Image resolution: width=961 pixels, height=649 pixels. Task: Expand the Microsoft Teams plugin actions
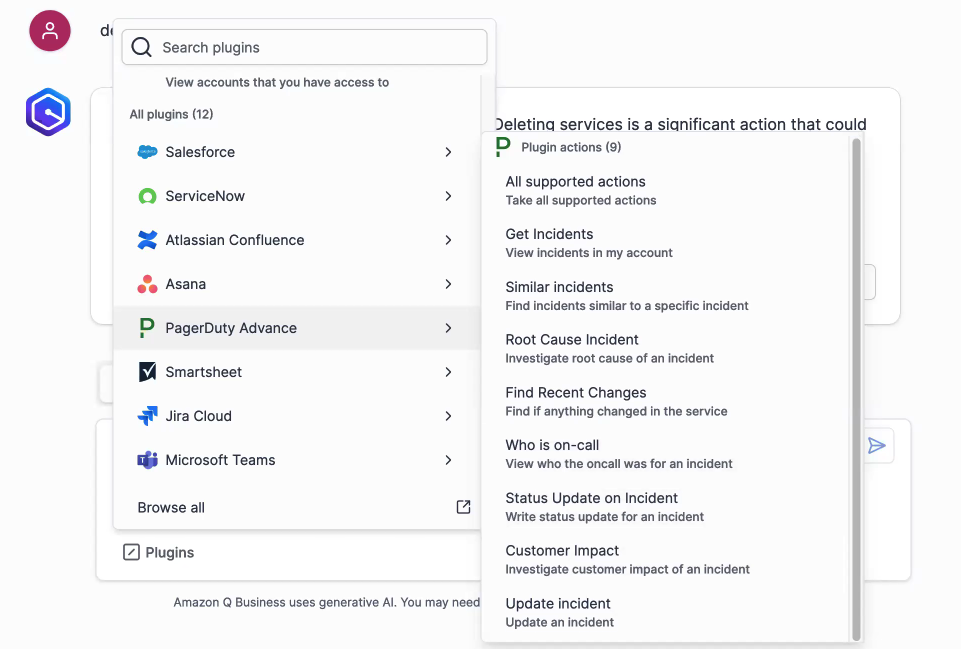[x=449, y=459]
